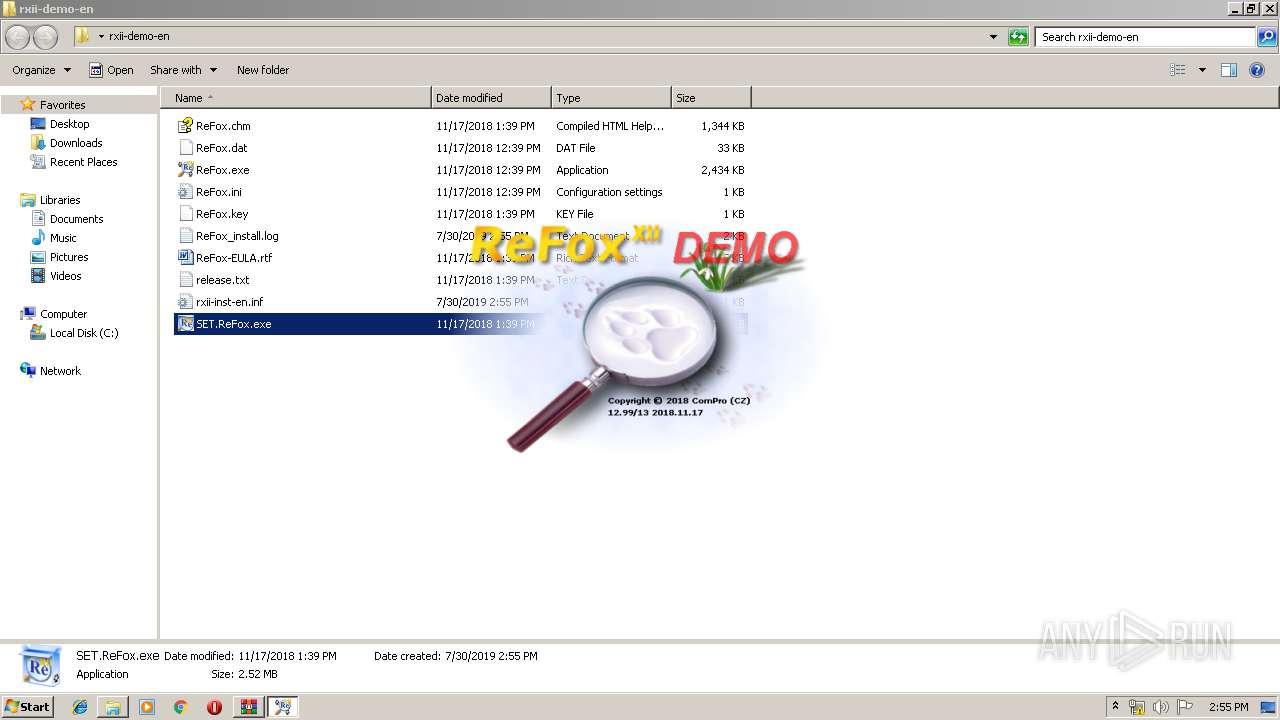The image size is (1280, 720).
Task: Open the Share with menu
Action: pyautogui.click(x=183, y=70)
